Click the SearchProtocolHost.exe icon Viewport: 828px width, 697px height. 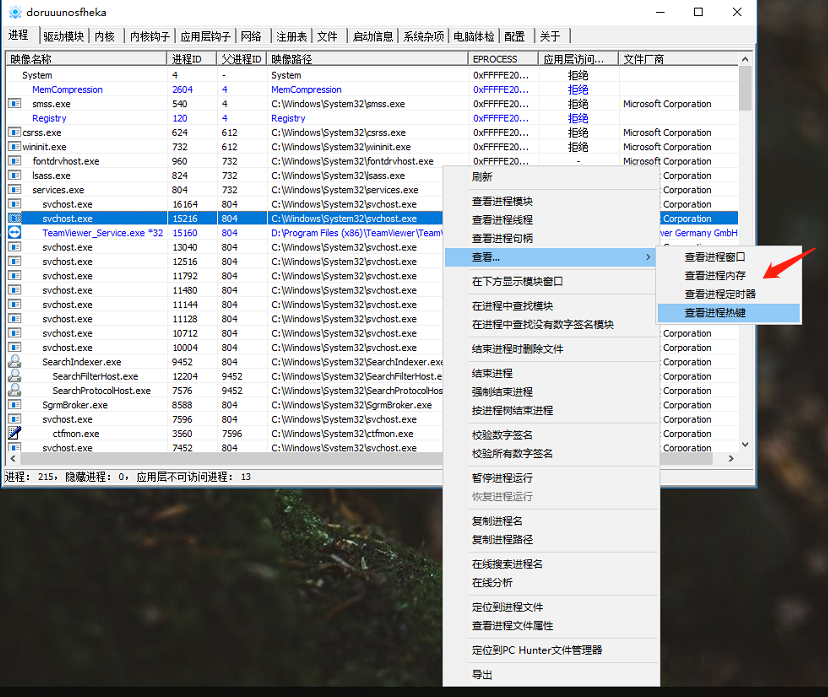pos(14,391)
